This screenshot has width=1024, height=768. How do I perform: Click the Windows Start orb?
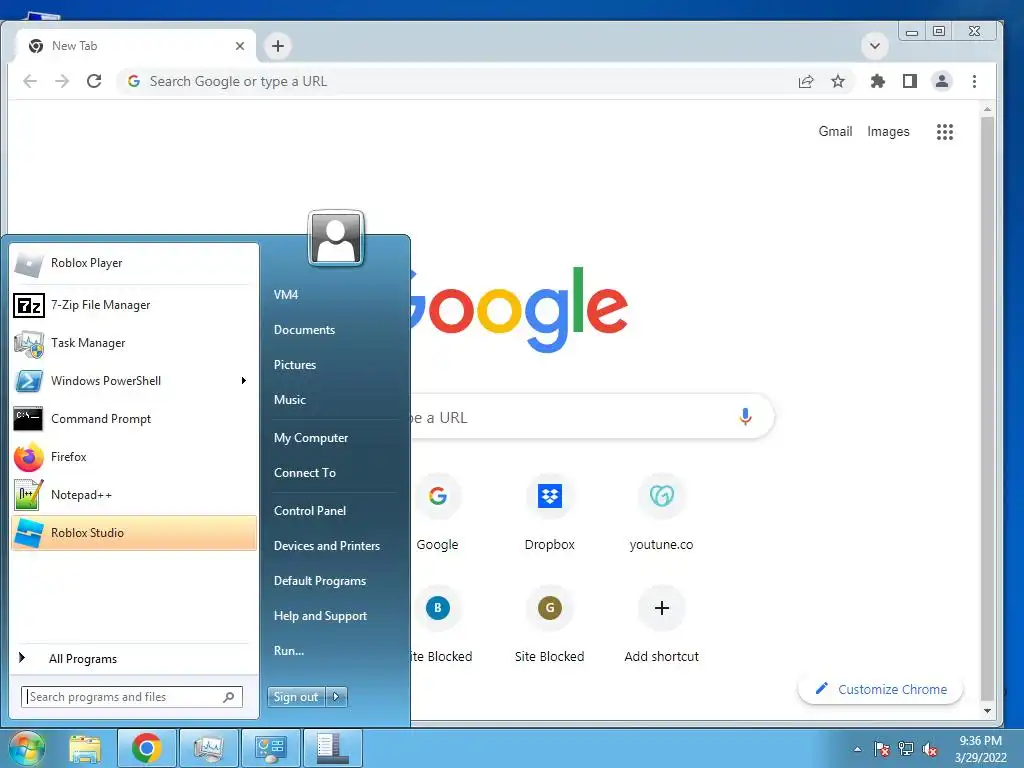tap(26, 748)
